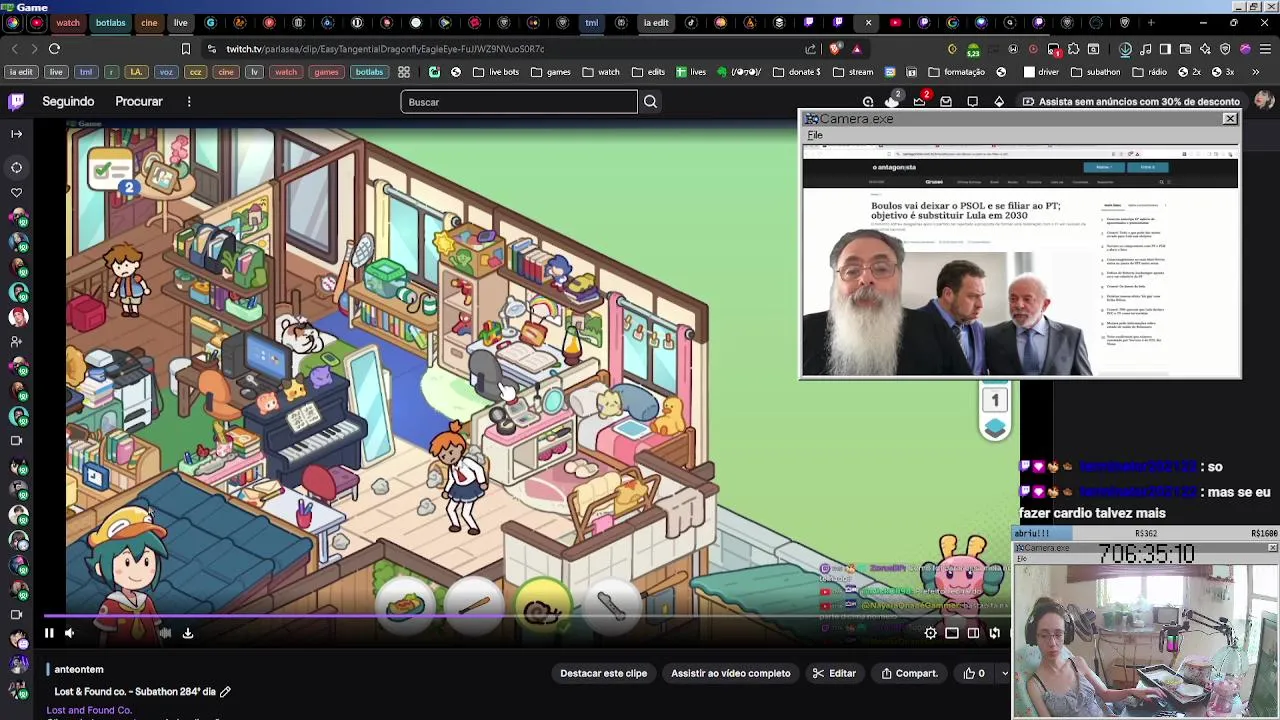
Task: Focus the Buscar search field
Action: pos(519,101)
